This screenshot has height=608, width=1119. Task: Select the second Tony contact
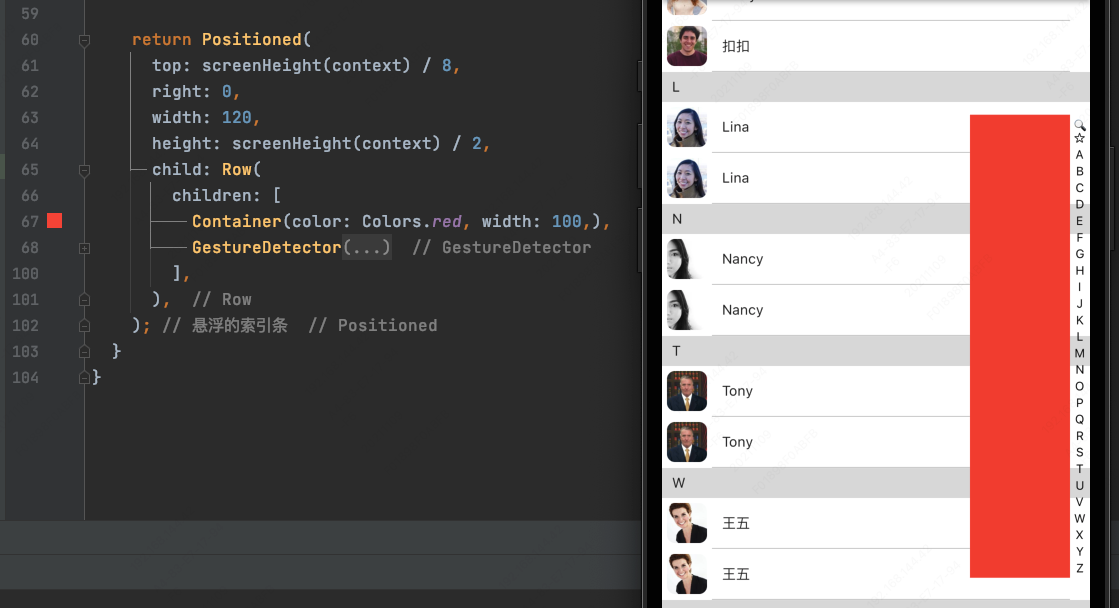point(820,442)
